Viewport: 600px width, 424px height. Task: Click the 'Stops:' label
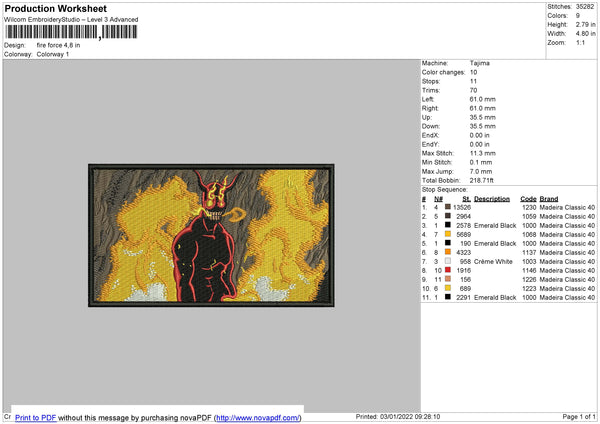[431, 81]
